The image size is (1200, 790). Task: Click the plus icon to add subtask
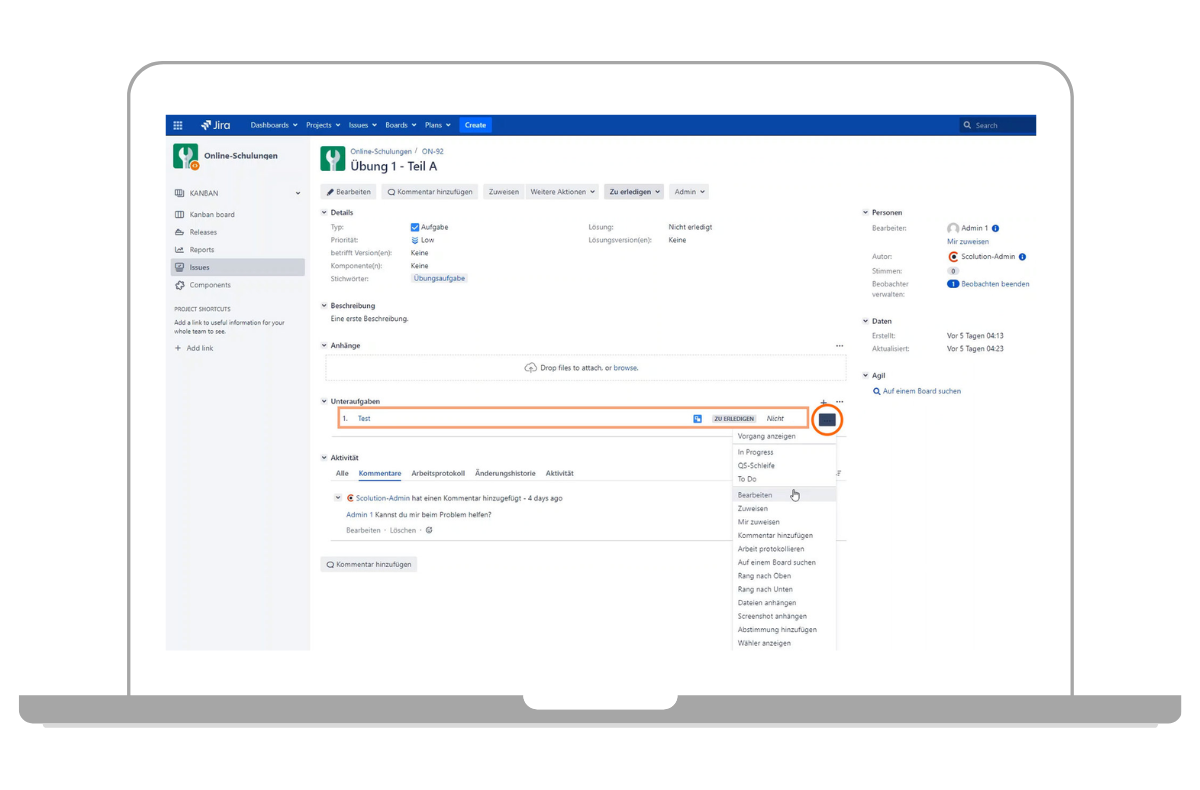coord(823,402)
